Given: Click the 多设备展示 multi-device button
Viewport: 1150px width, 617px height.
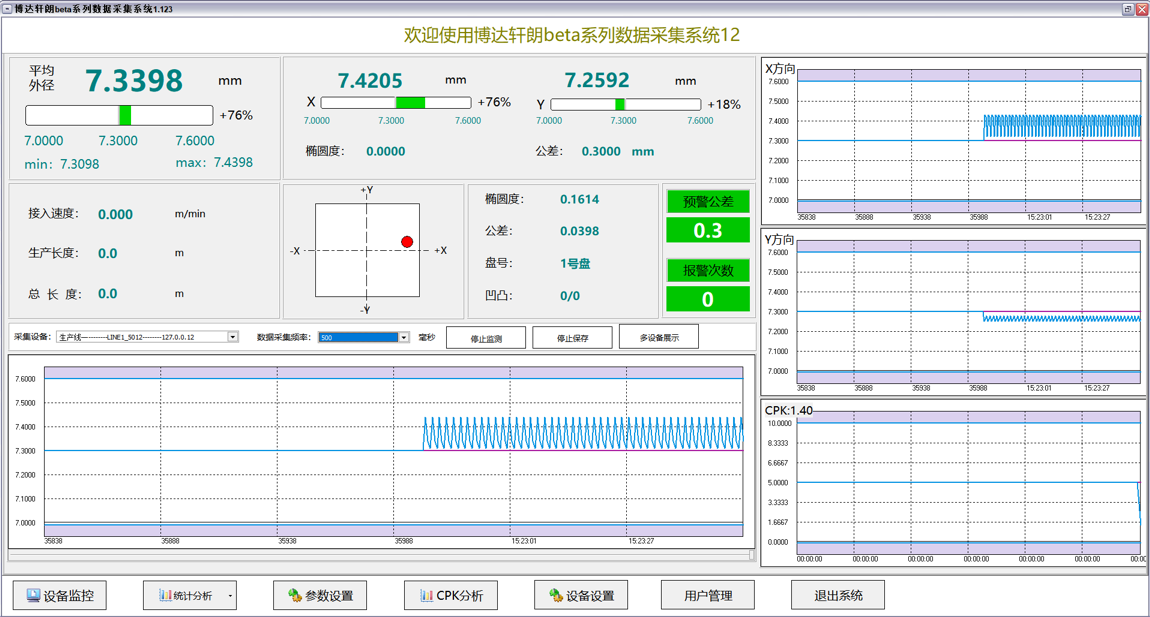Looking at the screenshot, I should pos(659,338).
